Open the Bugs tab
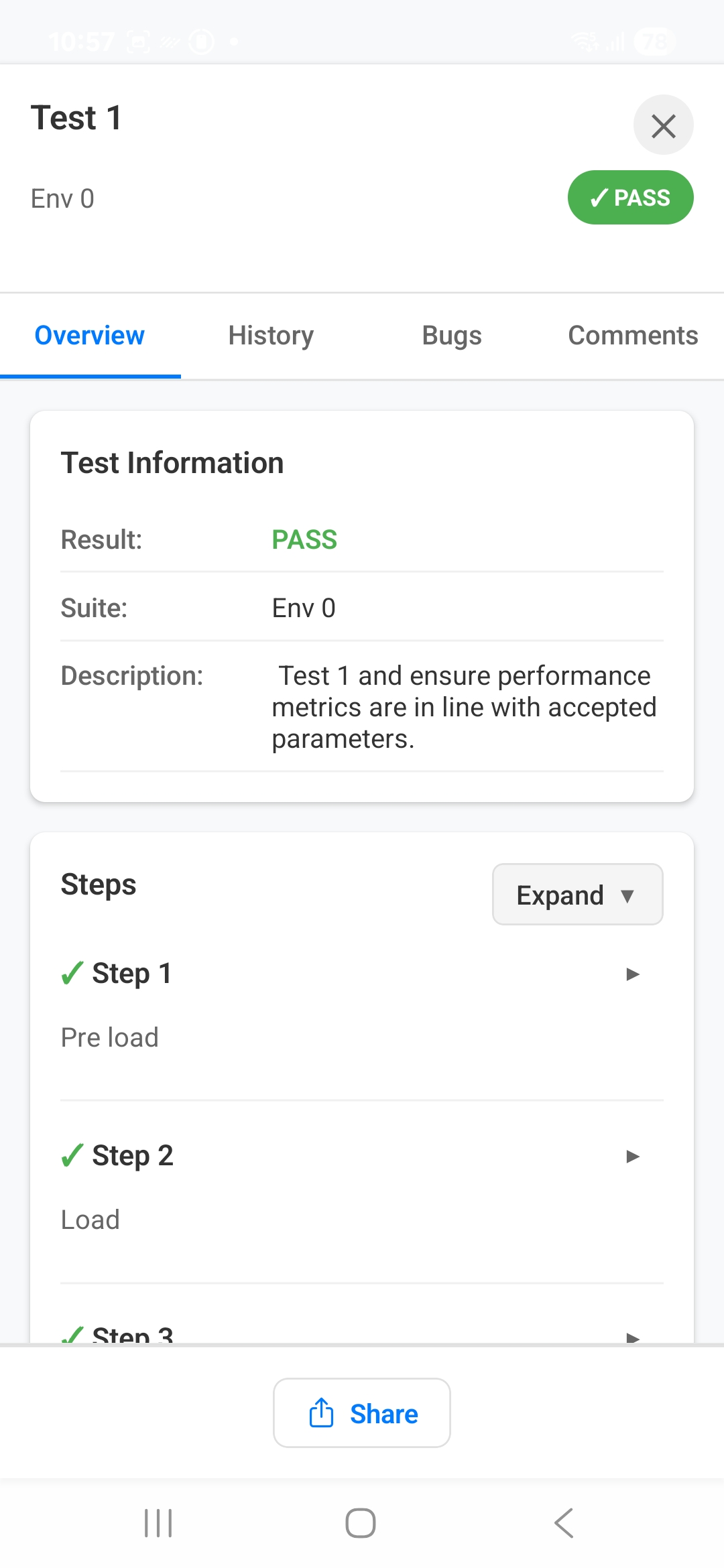Screen dimensions: 724x1568 451,334
